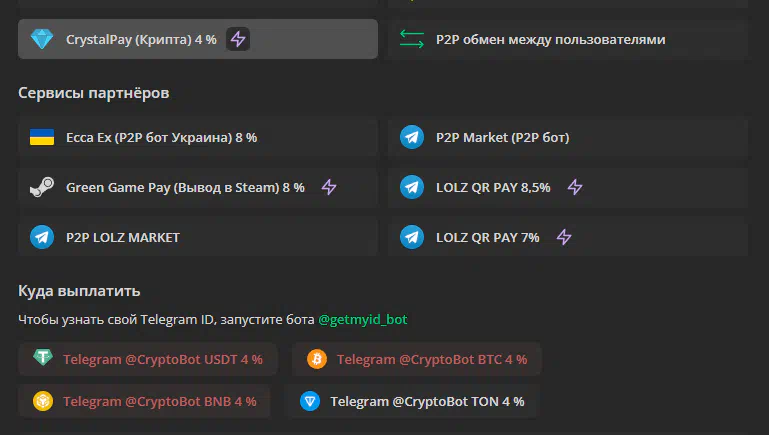Screen dimensions: 769x435
Task: Click lightning icon beside LOLZ QR PAY 7%
Action: click(x=564, y=237)
